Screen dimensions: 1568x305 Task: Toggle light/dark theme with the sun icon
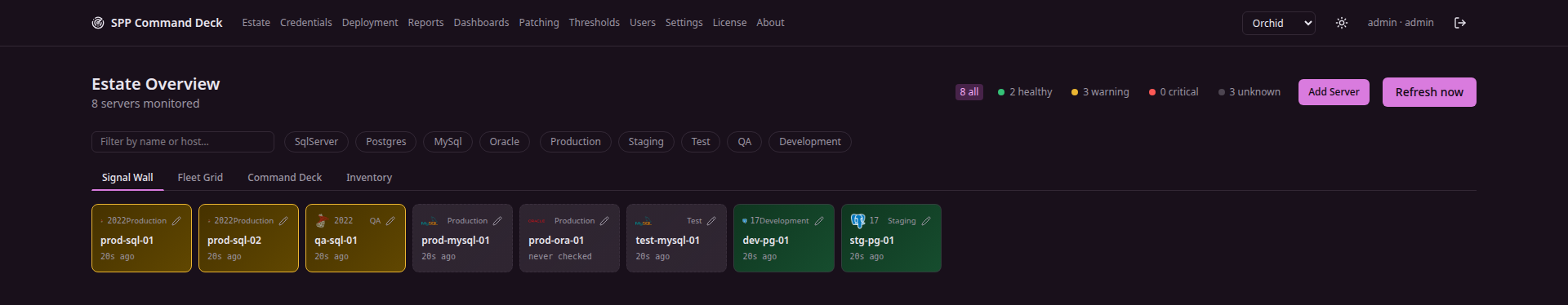tap(1341, 23)
